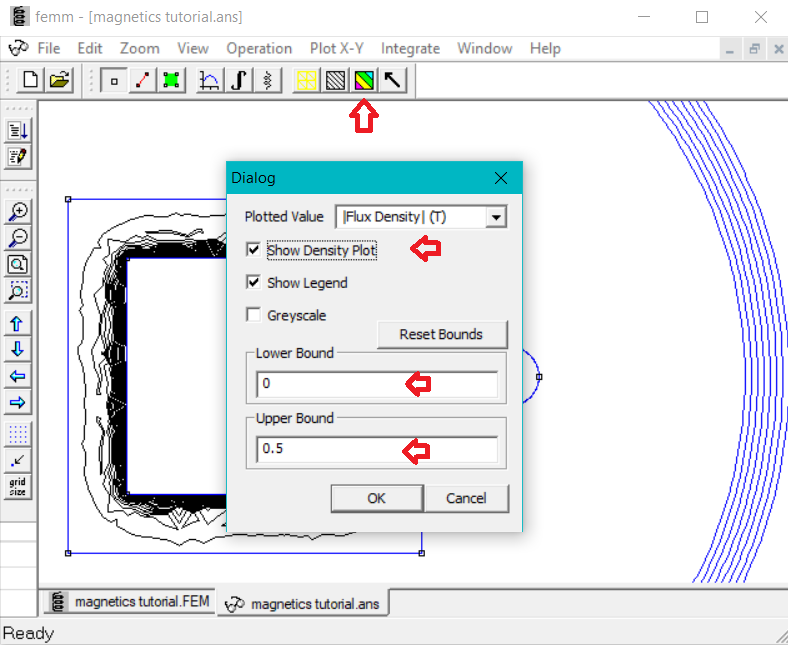Zoom in with the magnifier plus icon
This screenshot has height=645, width=788.
point(18,211)
